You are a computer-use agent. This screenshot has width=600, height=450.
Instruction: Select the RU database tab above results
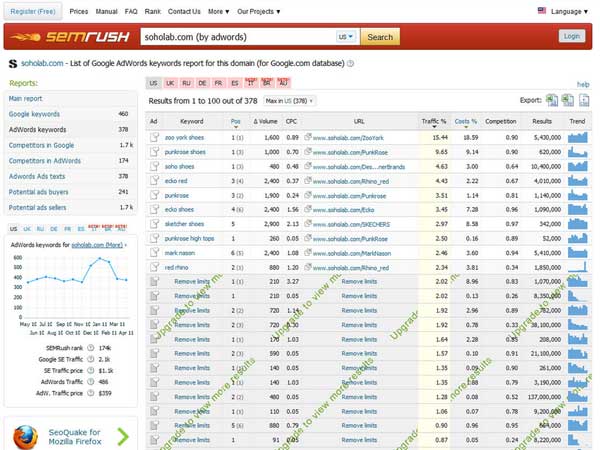(186, 83)
